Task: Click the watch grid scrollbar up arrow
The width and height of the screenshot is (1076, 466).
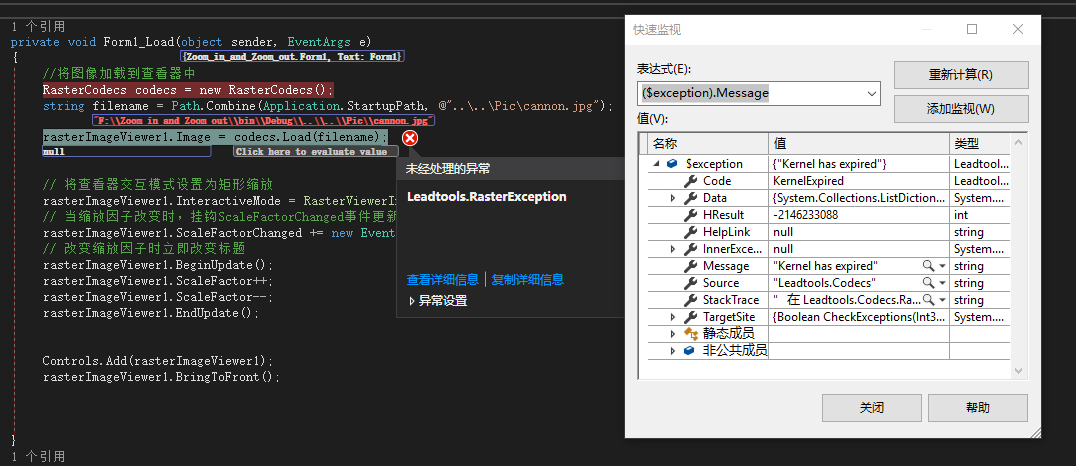Action: pyautogui.click(x=1019, y=143)
